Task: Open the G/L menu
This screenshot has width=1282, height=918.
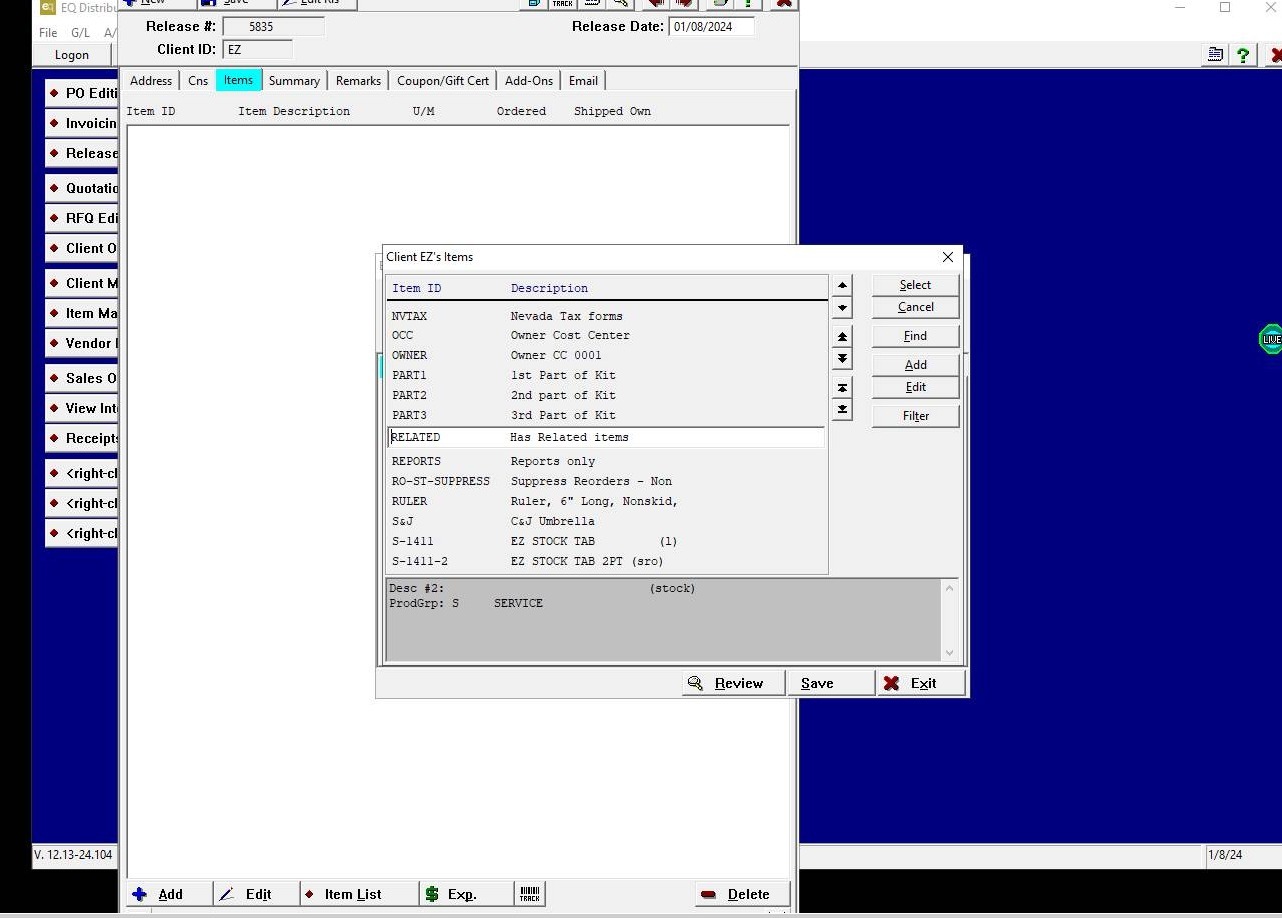Action: (80, 33)
